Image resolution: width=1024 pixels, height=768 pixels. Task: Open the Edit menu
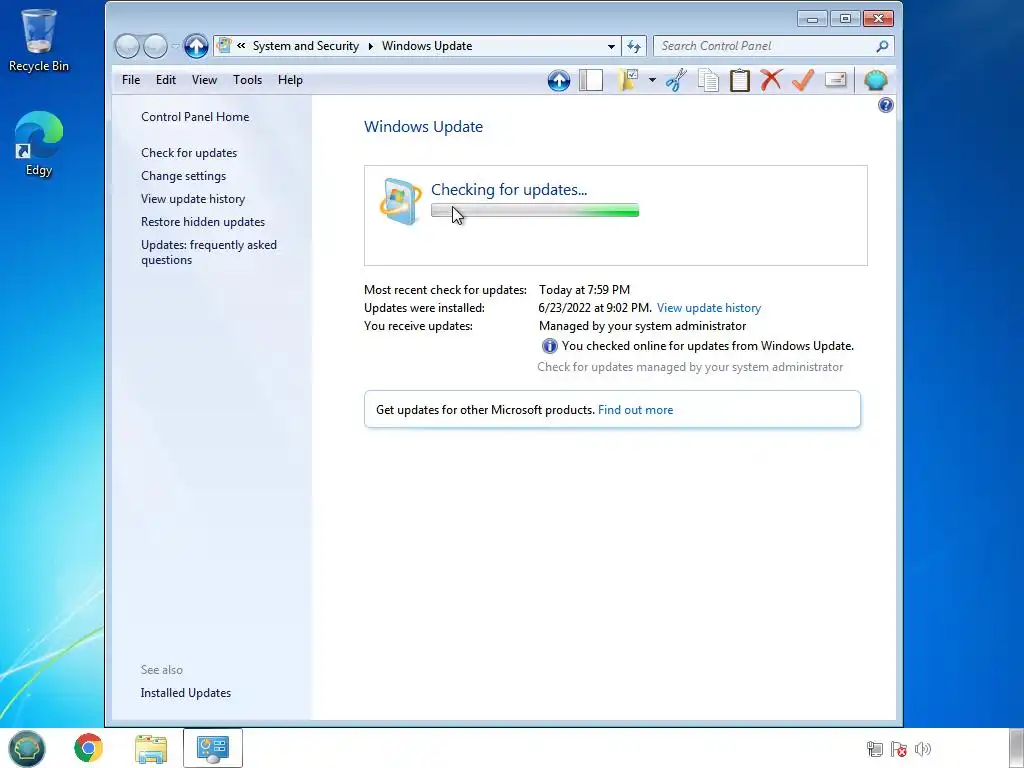pyautogui.click(x=165, y=80)
